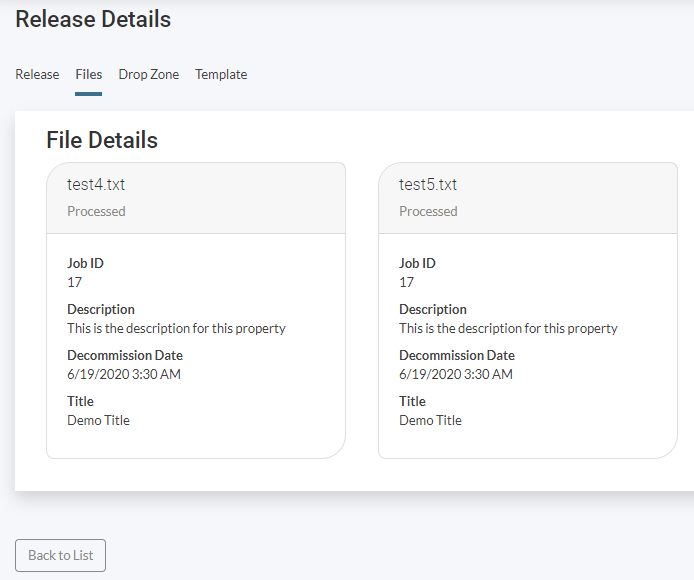This screenshot has height=580, width=694.
Task: Click the Release Details page heading
Action: (x=93, y=20)
